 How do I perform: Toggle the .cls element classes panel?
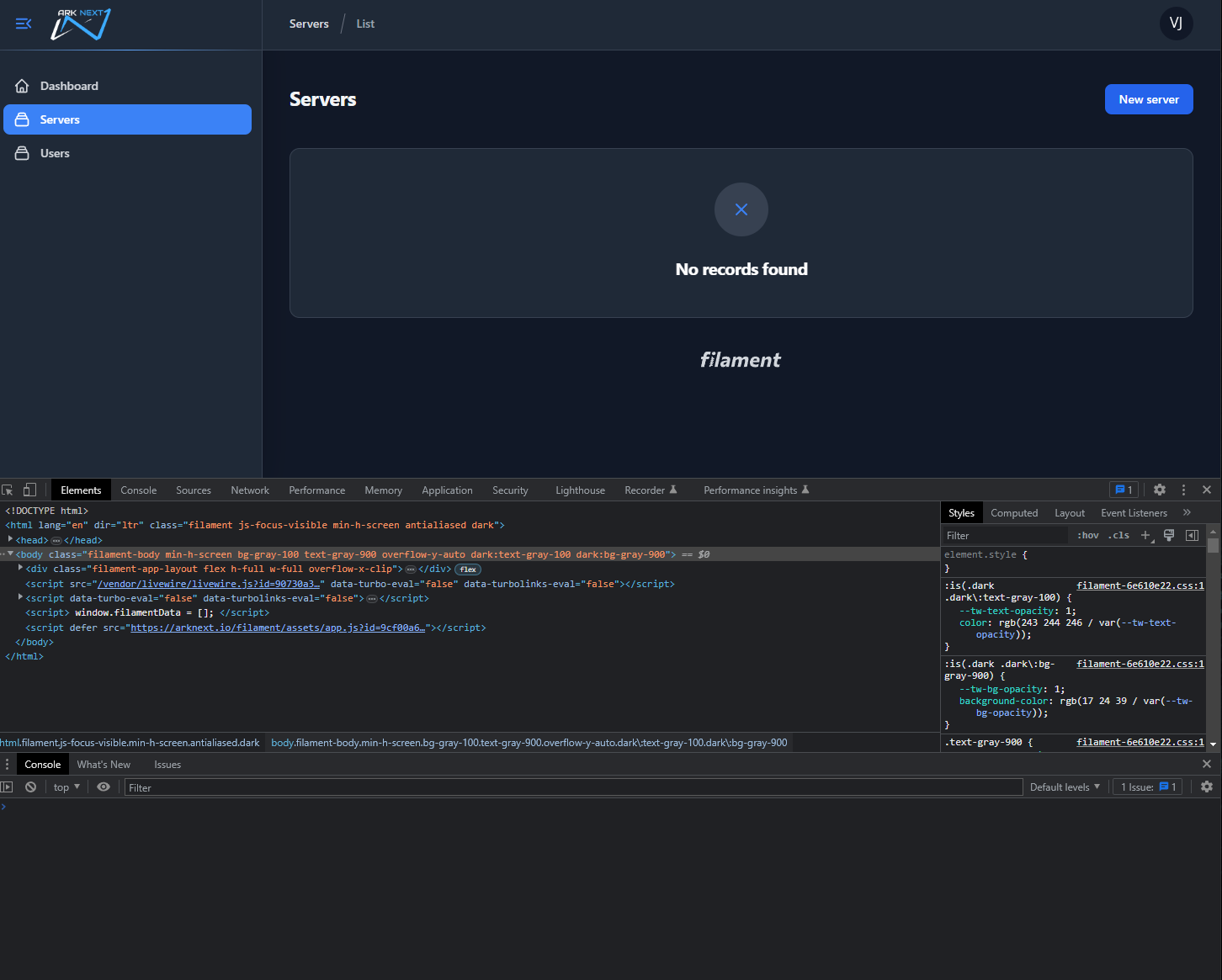(1118, 535)
